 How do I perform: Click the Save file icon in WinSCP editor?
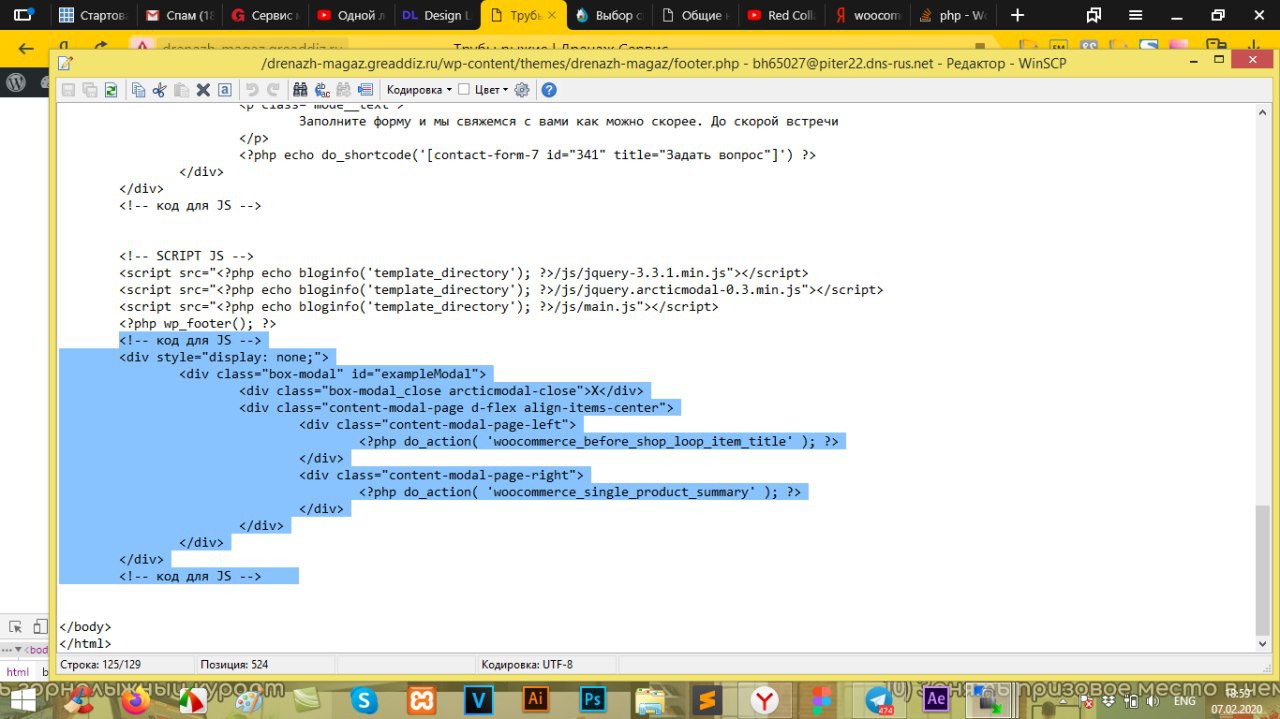(68, 90)
